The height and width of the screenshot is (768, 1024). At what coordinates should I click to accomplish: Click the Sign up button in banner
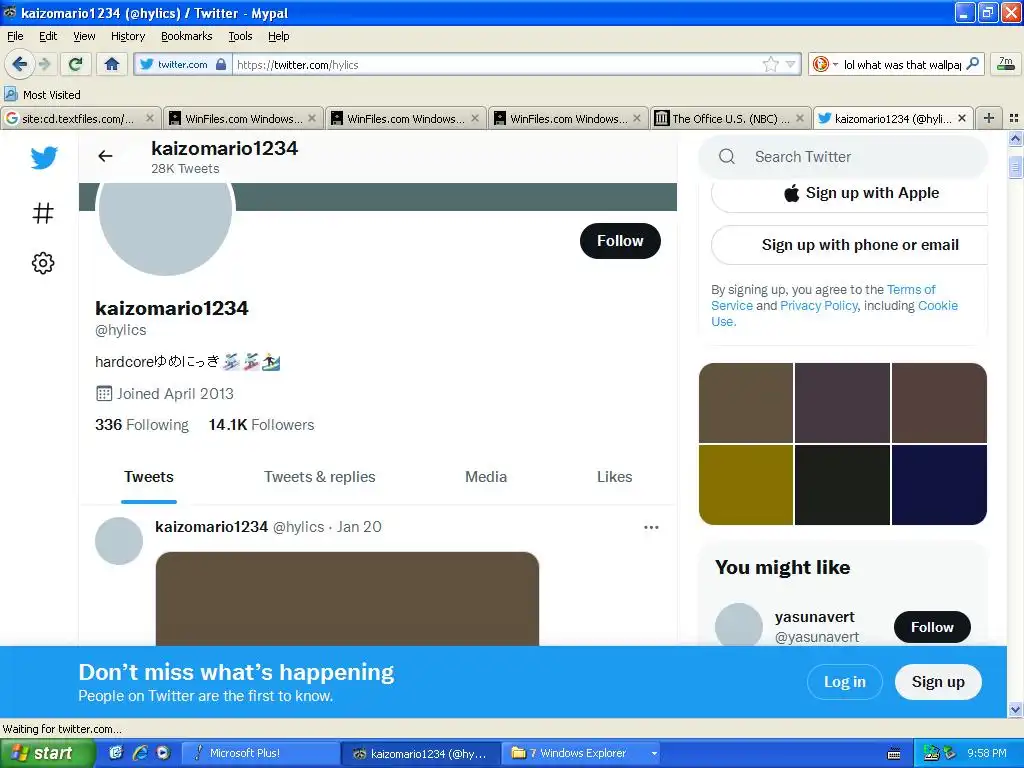coord(938,682)
